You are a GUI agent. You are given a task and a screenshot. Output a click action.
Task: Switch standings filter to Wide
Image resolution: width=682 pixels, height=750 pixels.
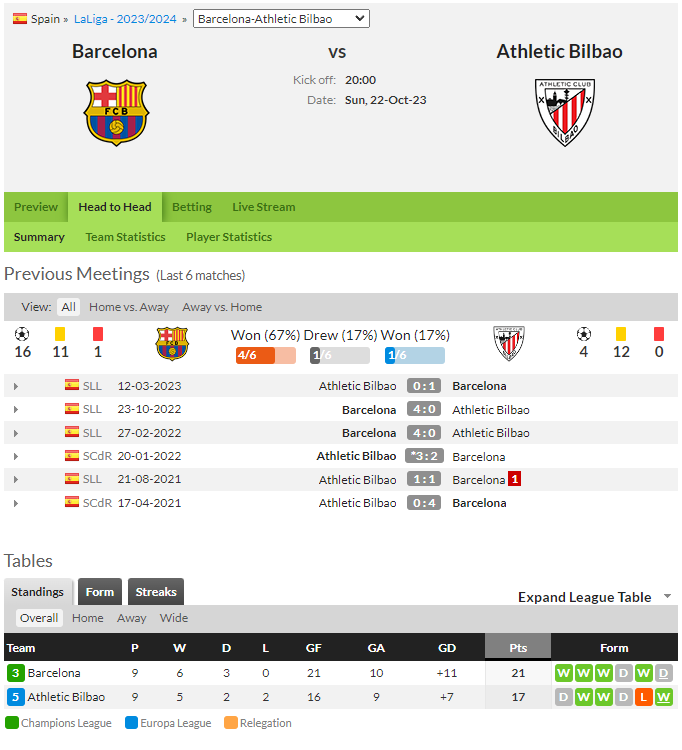174,618
